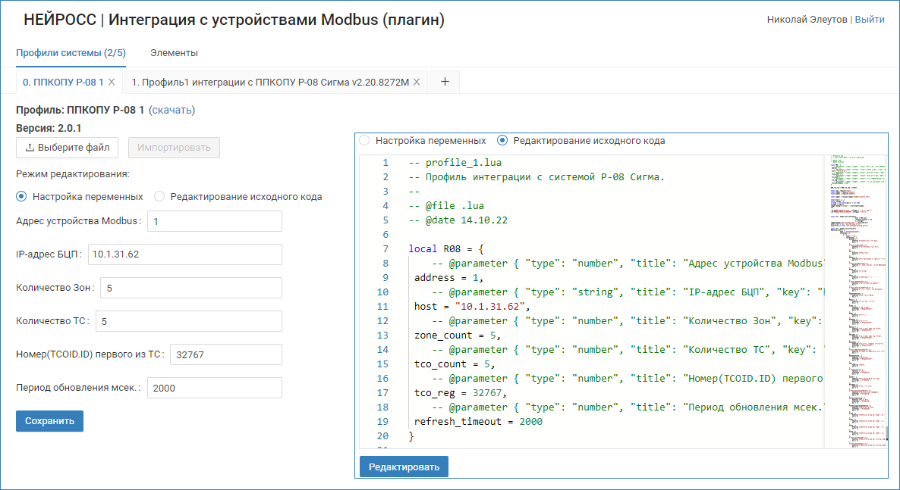Click the Выберите файл button
900x490 pixels.
pos(67,147)
